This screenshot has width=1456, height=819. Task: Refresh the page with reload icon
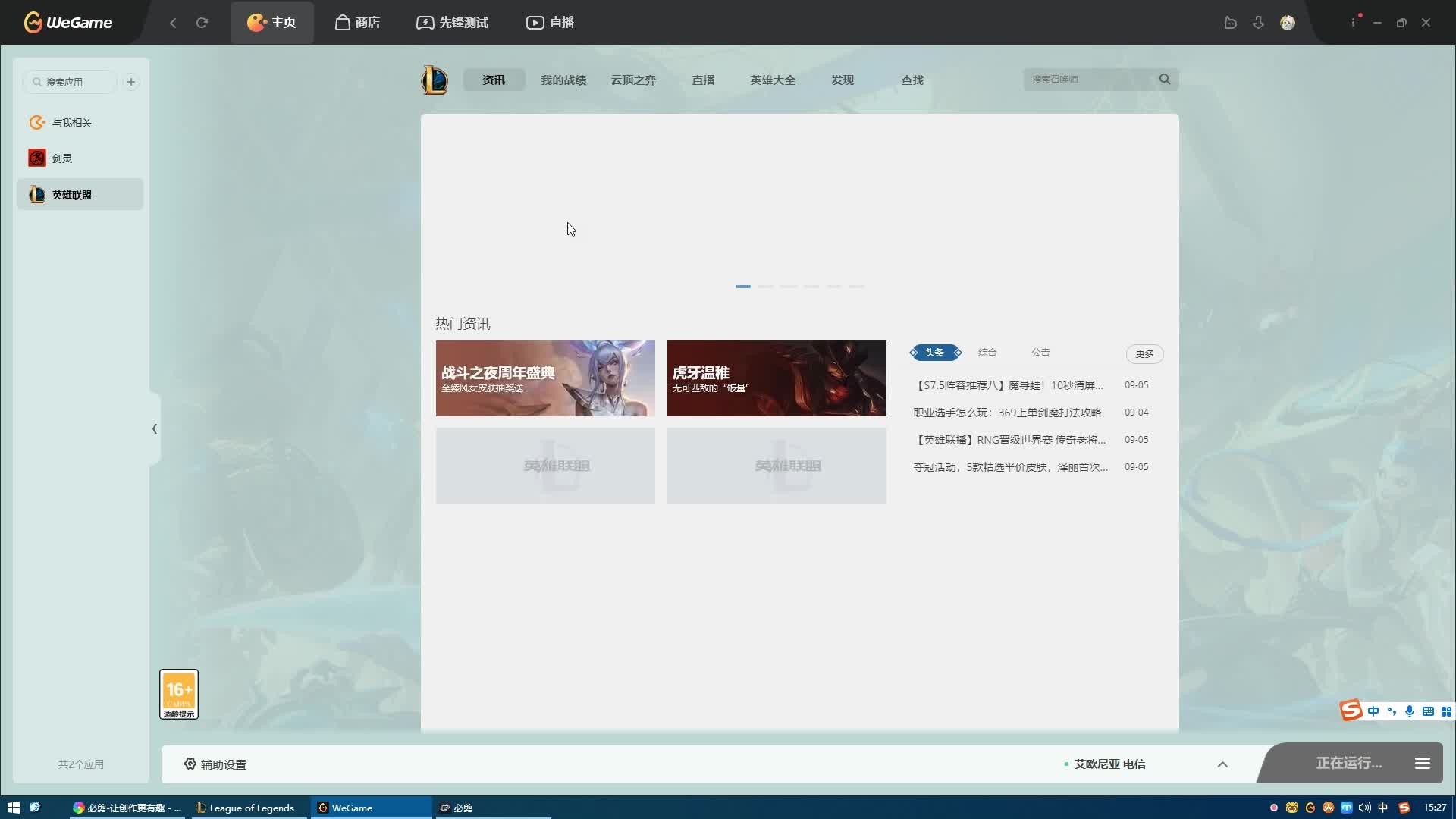click(x=202, y=23)
